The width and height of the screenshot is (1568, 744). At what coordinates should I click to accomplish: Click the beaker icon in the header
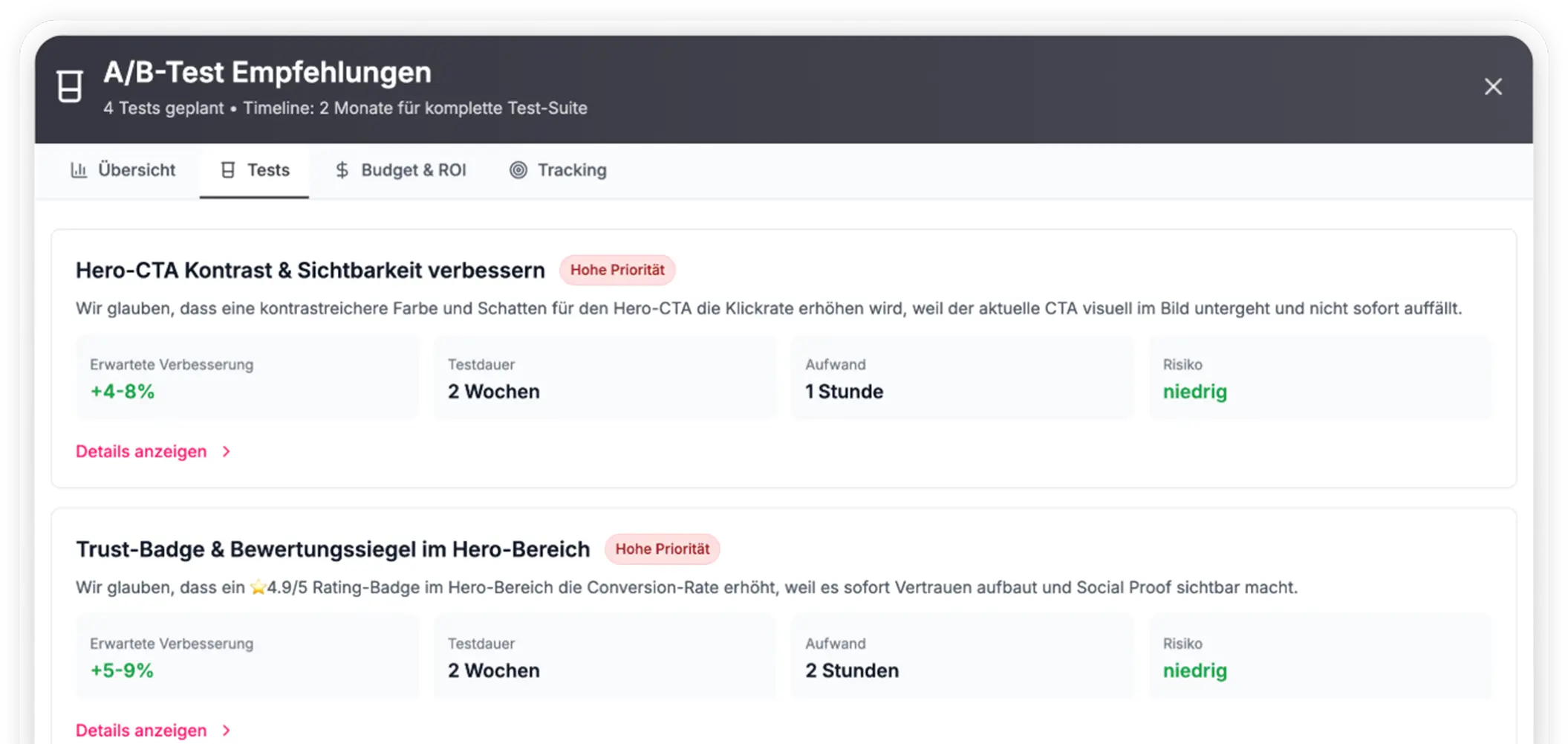70,86
